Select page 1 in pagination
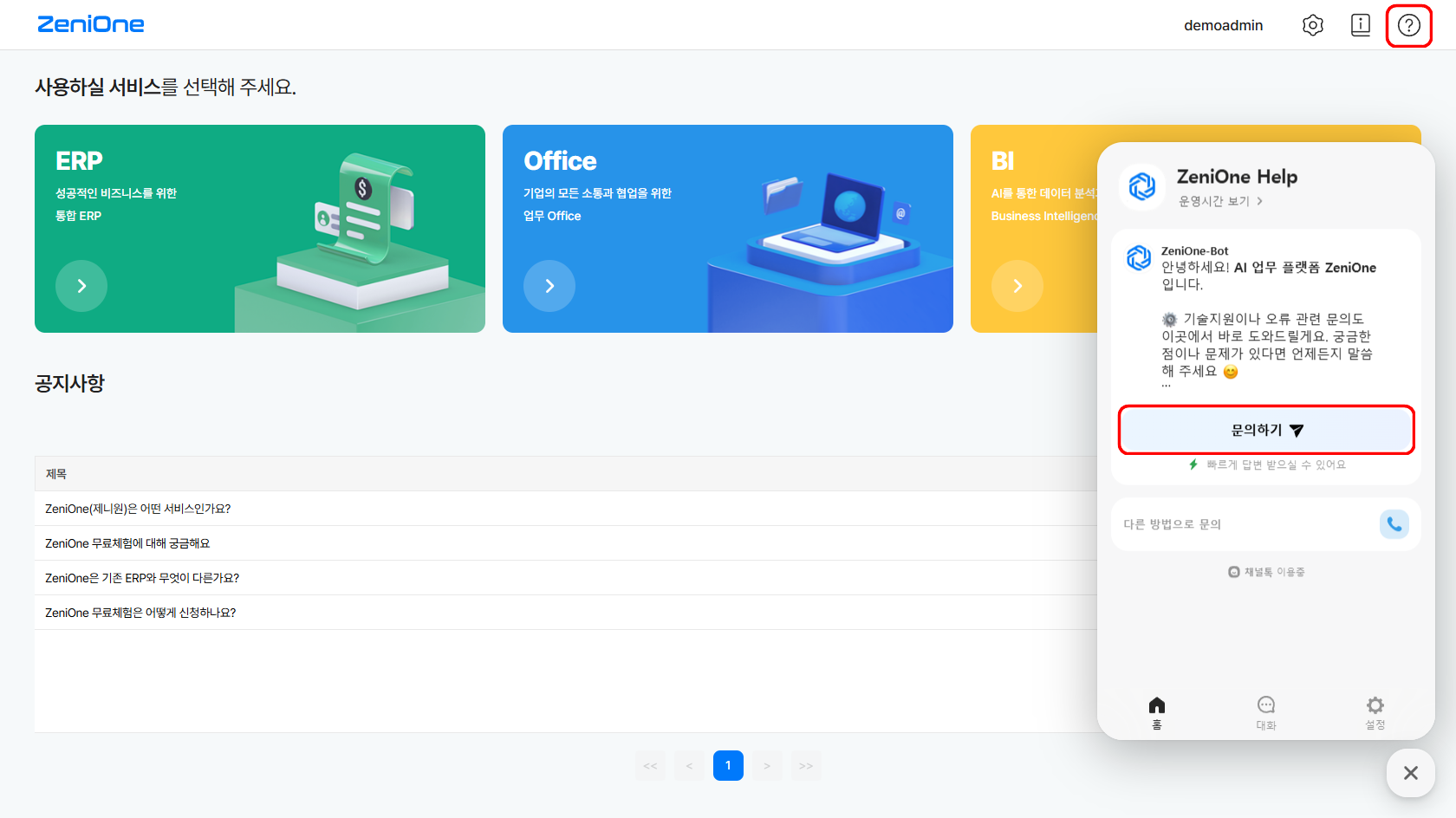Viewport: 1456px width, 818px height. [x=728, y=766]
